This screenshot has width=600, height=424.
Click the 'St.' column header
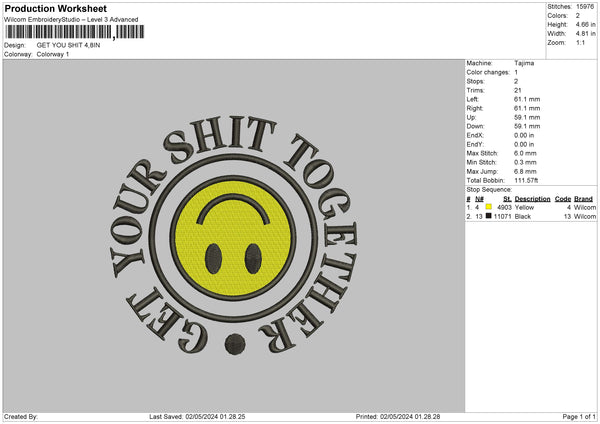(x=507, y=199)
